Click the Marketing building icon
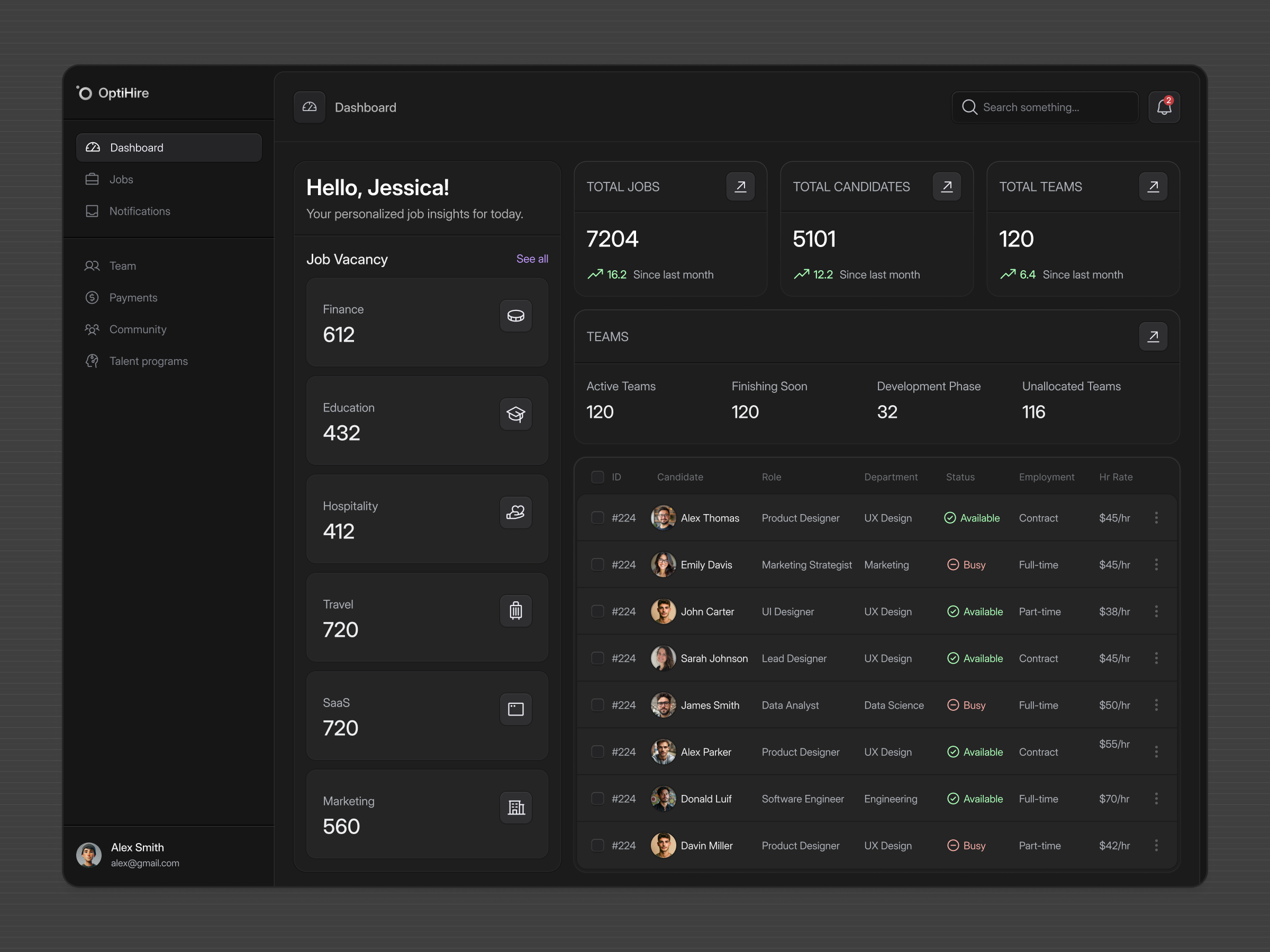 (515, 808)
